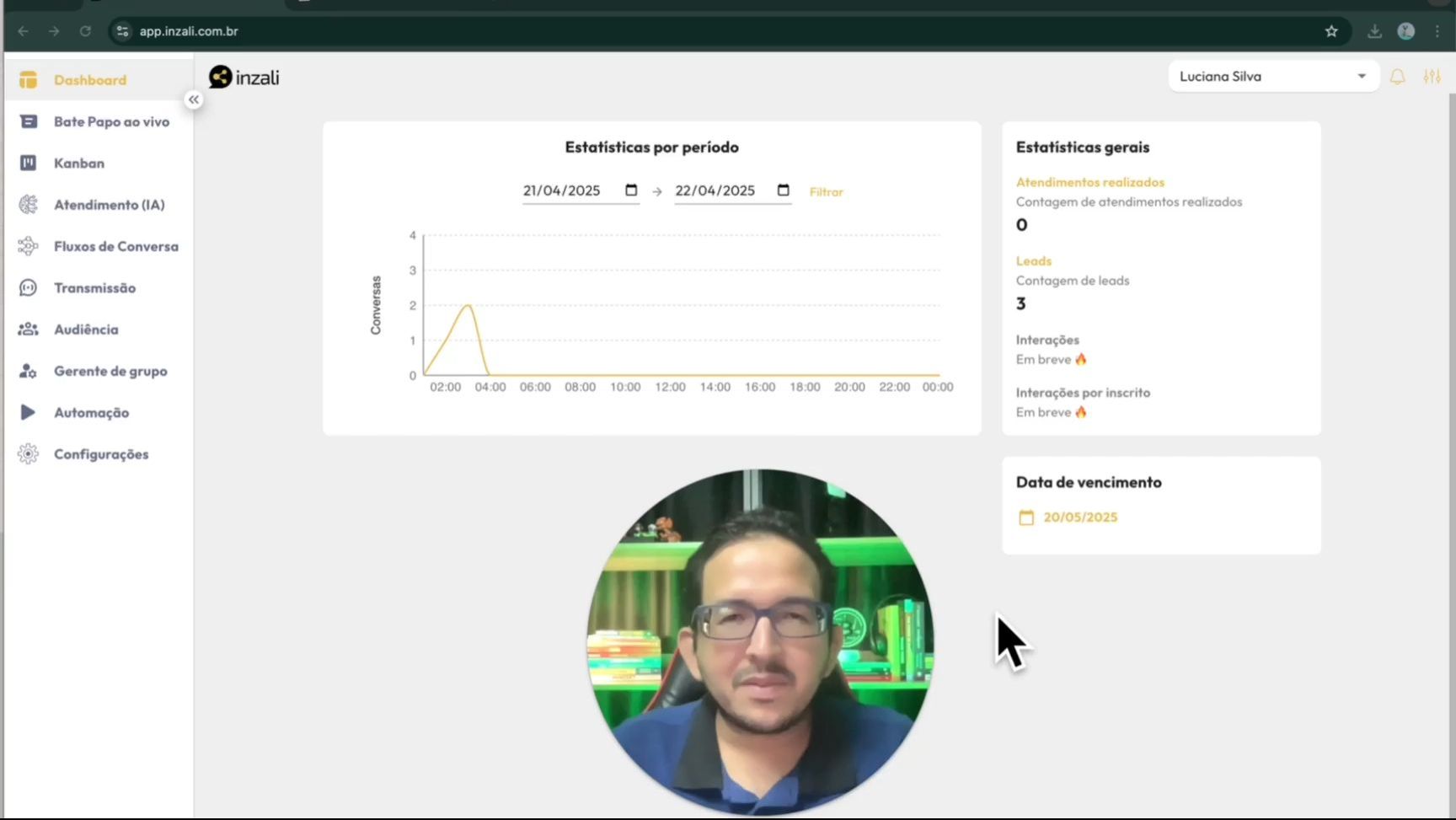The width and height of the screenshot is (1456, 820).
Task: Open Fluxos de Conversa menu item
Action: tap(98, 246)
